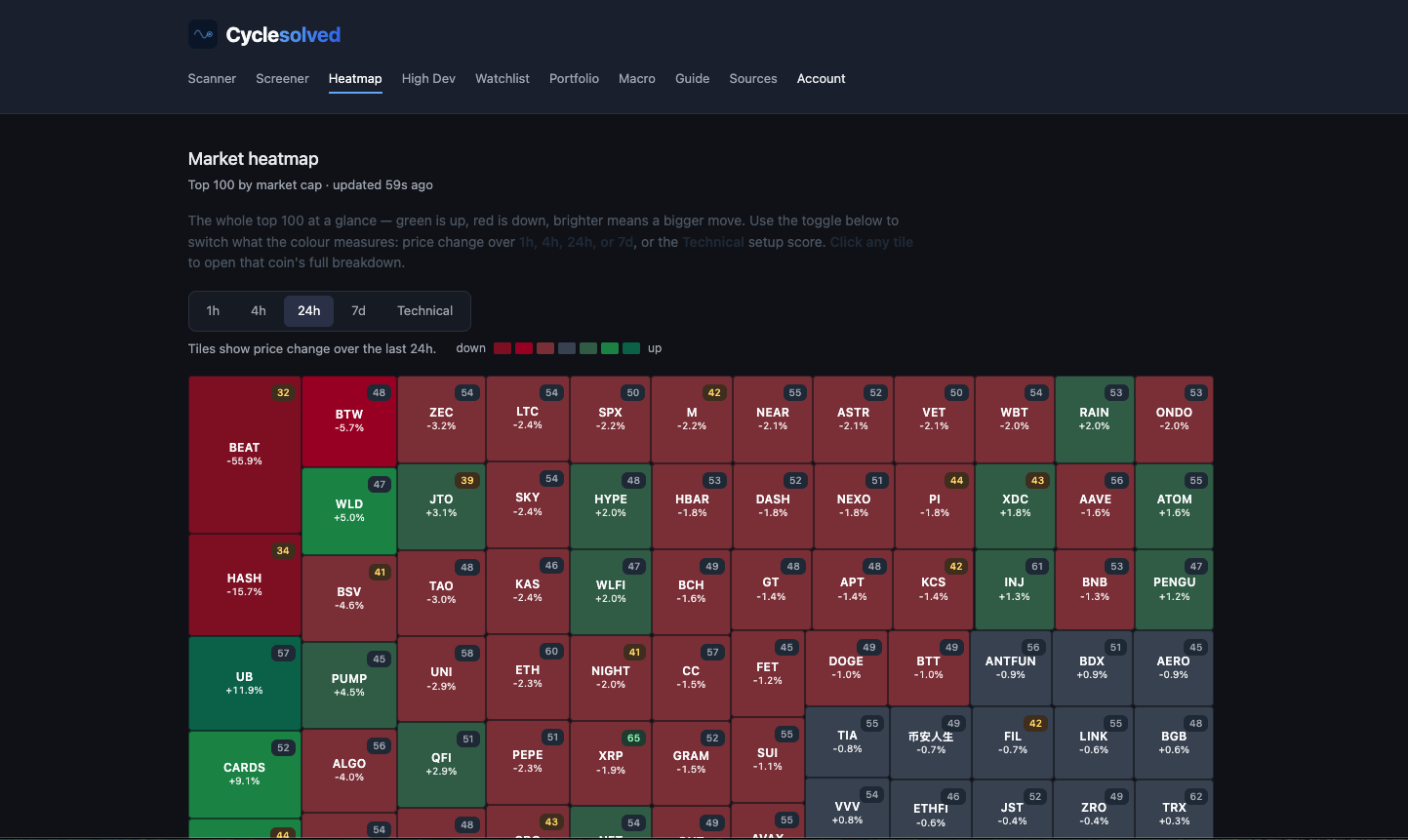
Task: Switch tile colours to 7d change
Action: [x=358, y=310]
